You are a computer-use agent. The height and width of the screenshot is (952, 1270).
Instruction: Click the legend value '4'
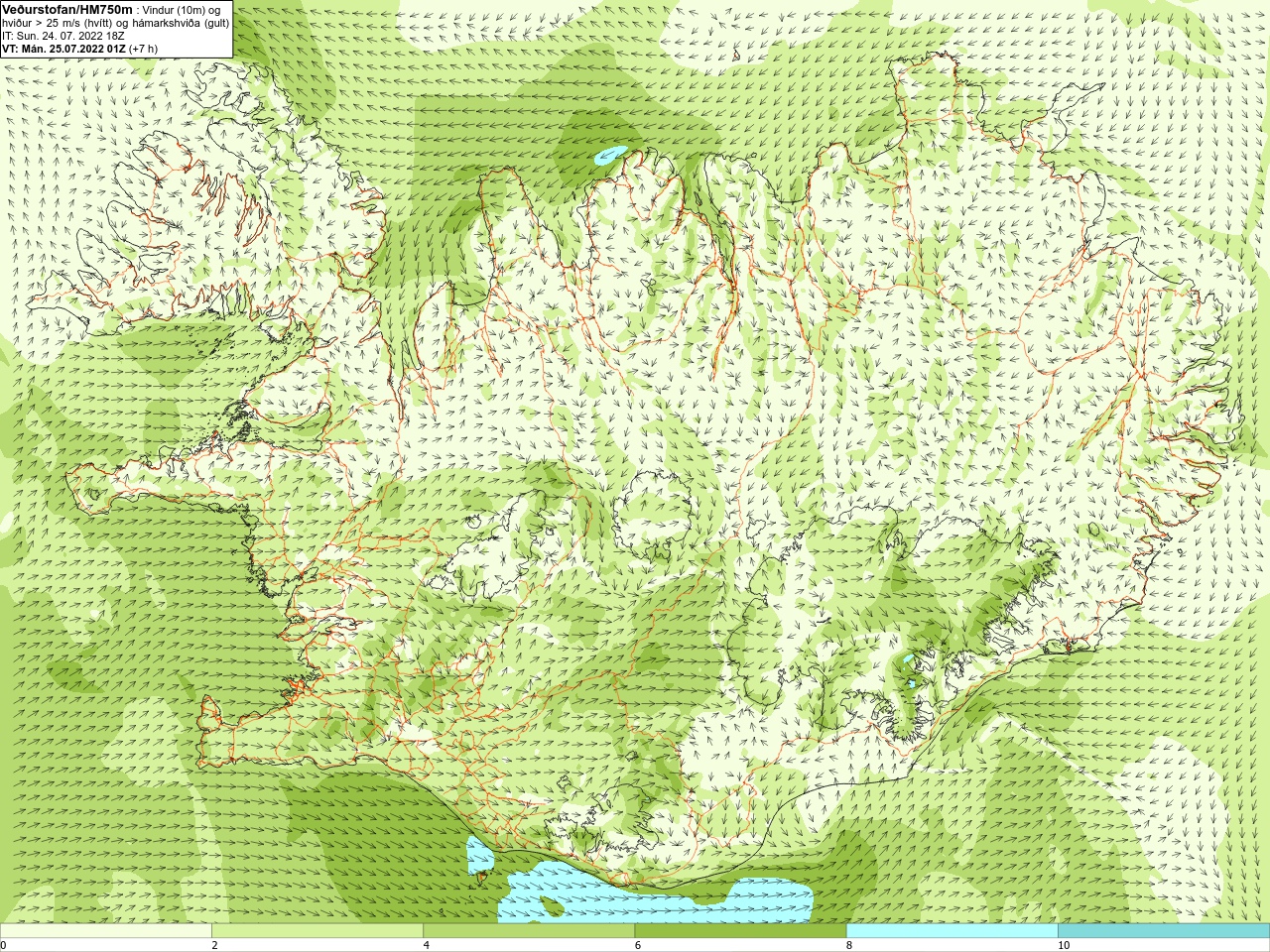point(426,945)
